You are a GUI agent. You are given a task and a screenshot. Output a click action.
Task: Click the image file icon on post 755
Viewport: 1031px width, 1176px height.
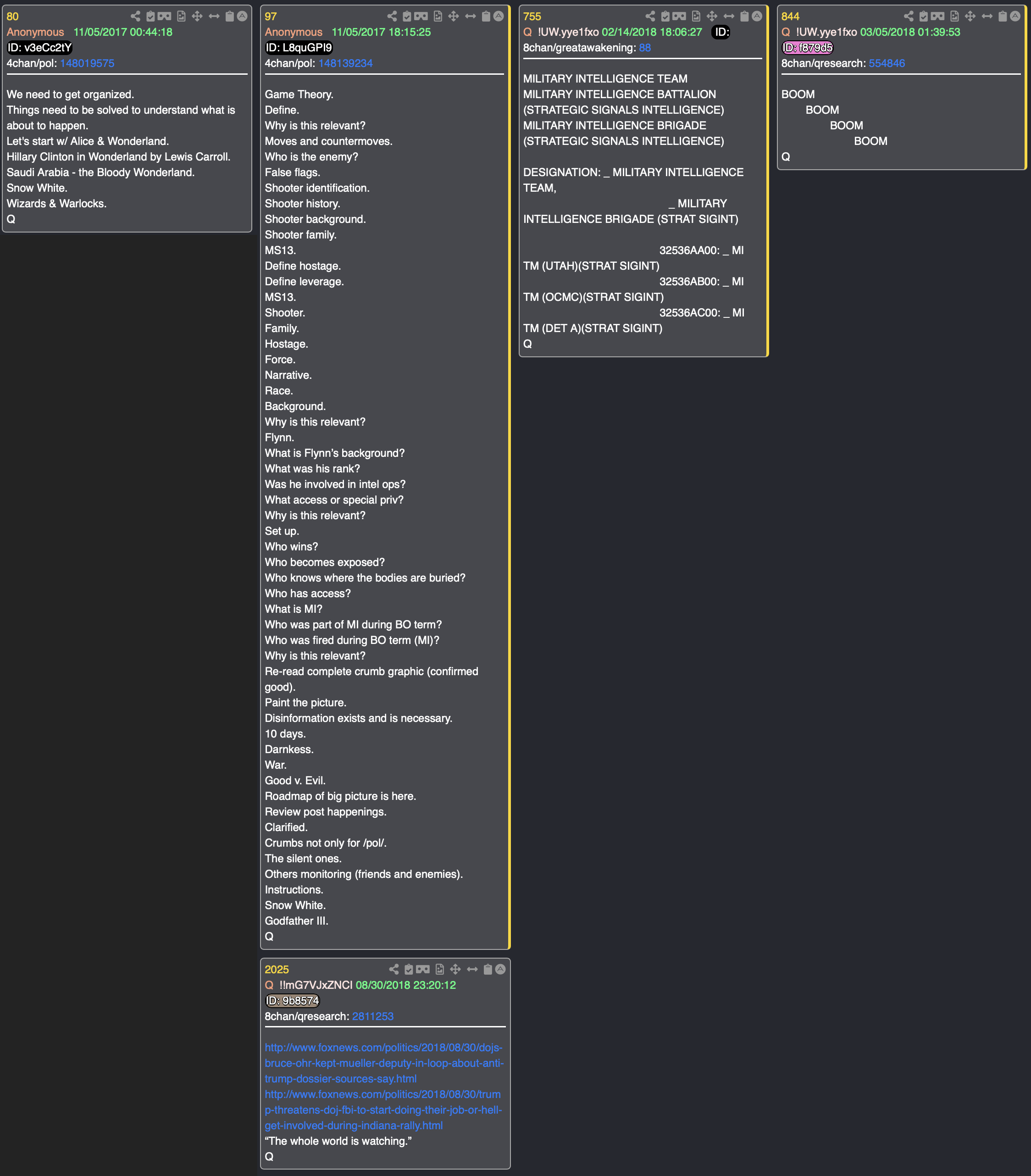click(x=696, y=16)
